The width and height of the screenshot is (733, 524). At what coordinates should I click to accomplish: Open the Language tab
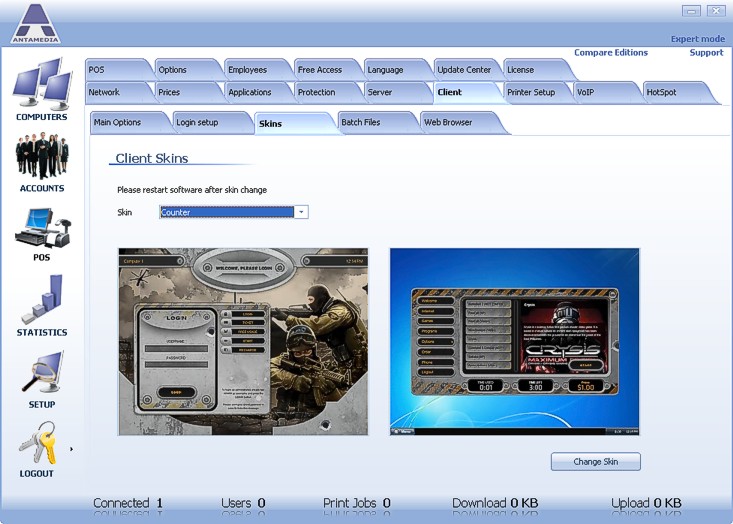point(397,70)
